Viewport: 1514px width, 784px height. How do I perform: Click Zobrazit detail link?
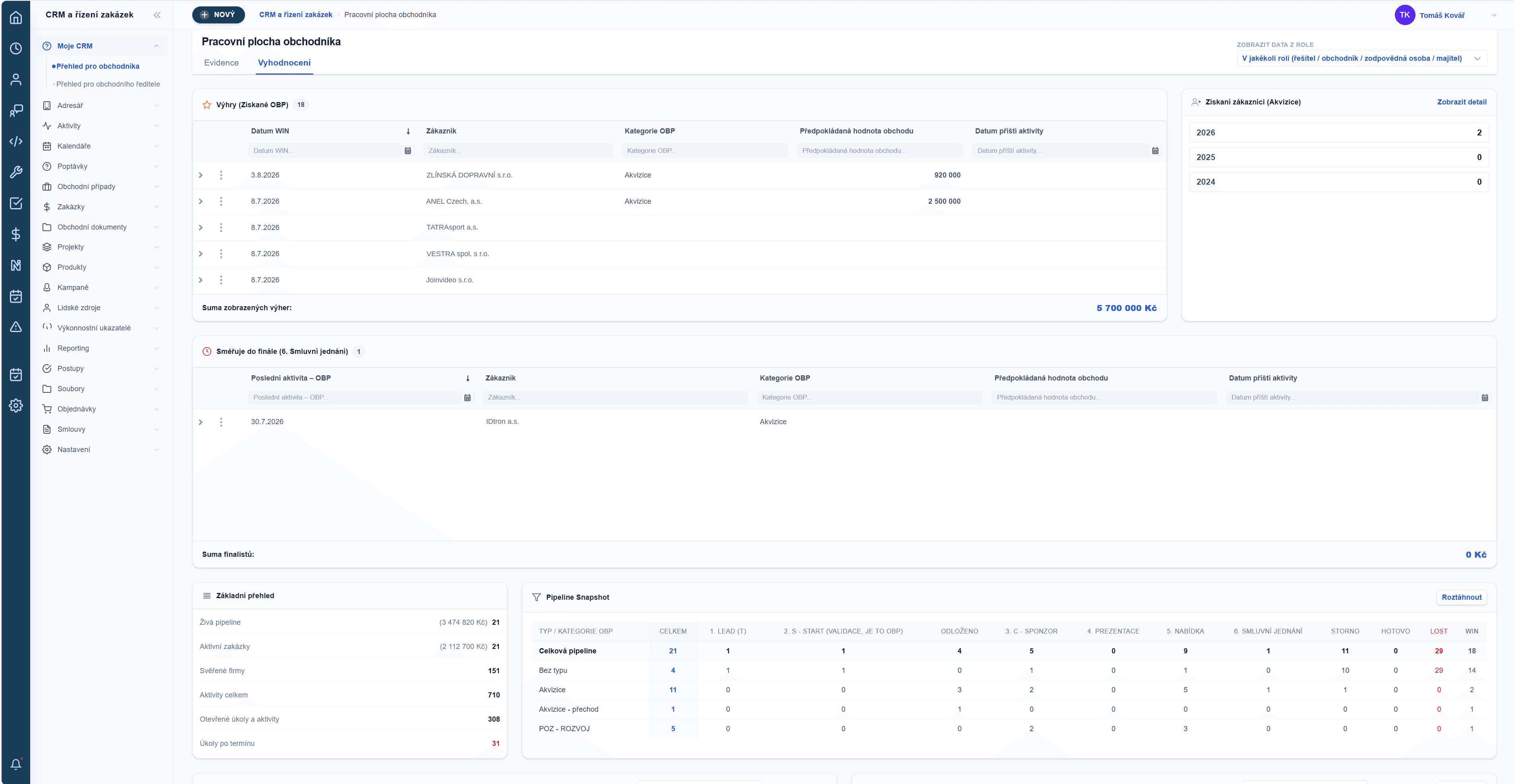[1461, 102]
